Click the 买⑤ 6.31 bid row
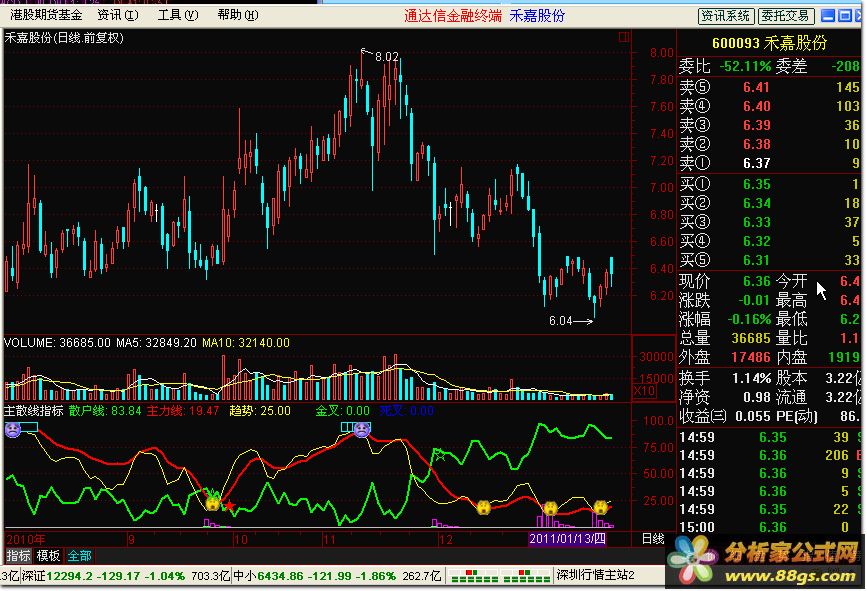 769,259
